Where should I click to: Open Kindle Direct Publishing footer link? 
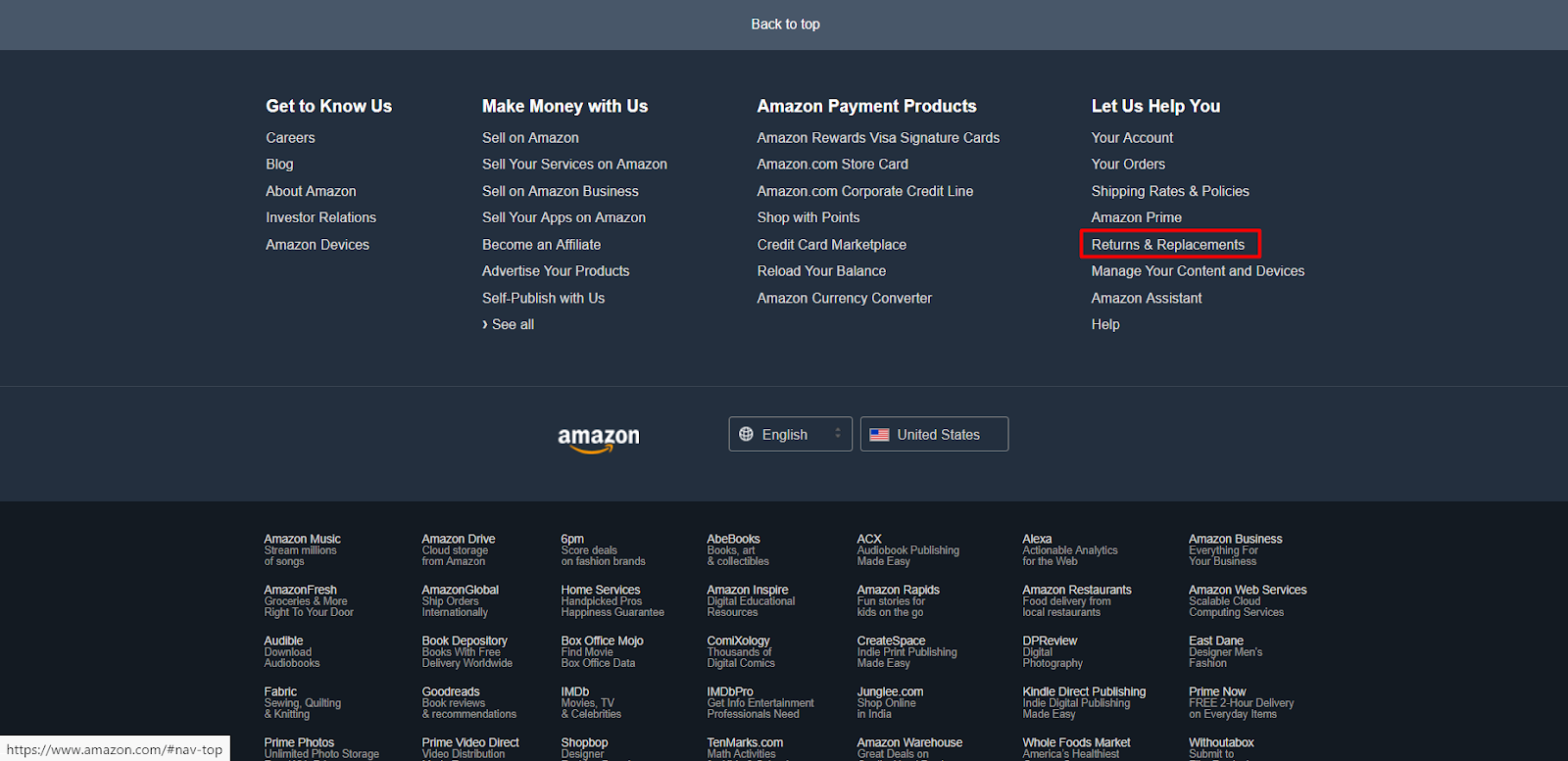pyautogui.click(x=1084, y=702)
